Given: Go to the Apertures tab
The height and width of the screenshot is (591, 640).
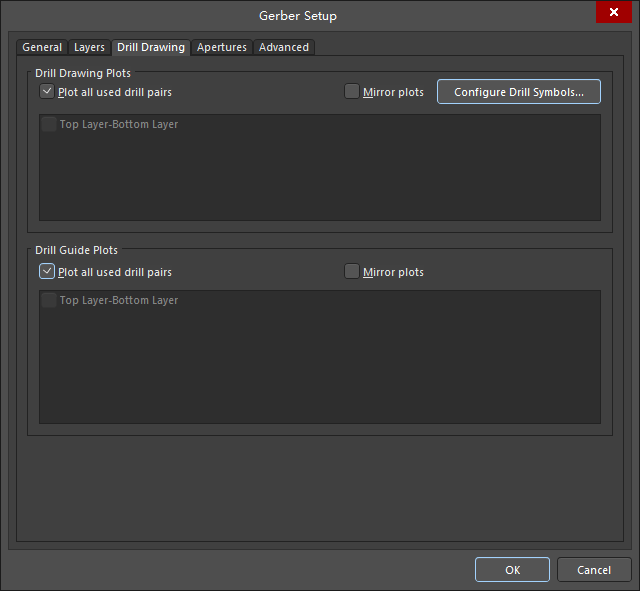Looking at the screenshot, I should 222,47.
